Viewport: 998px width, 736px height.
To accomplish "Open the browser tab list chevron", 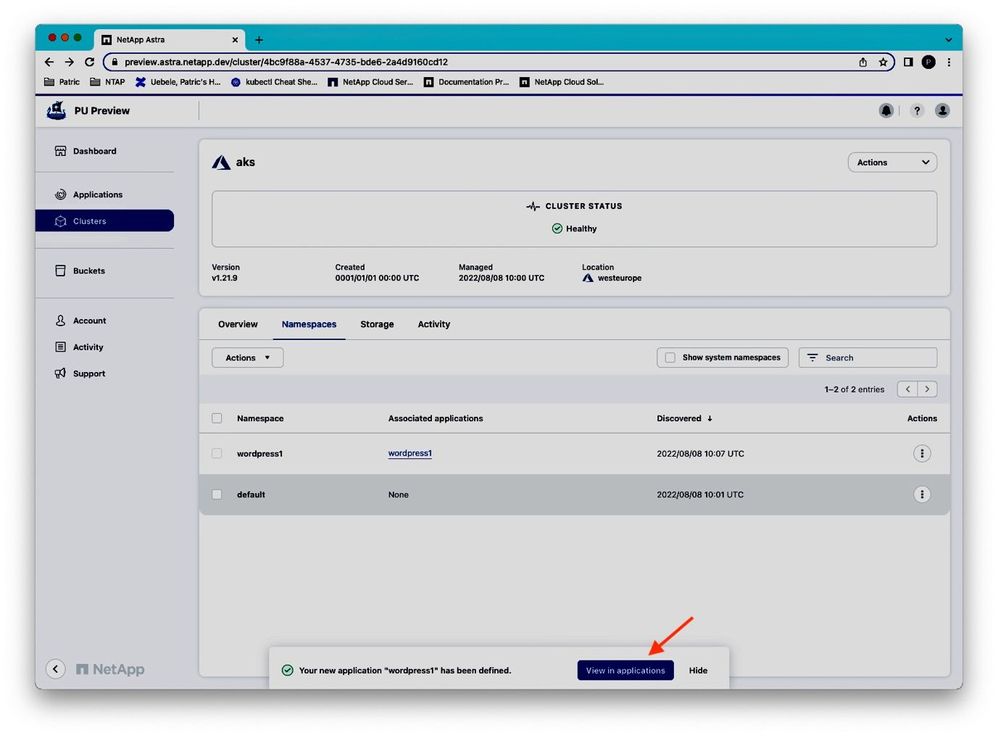I will pyautogui.click(x=948, y=39).
